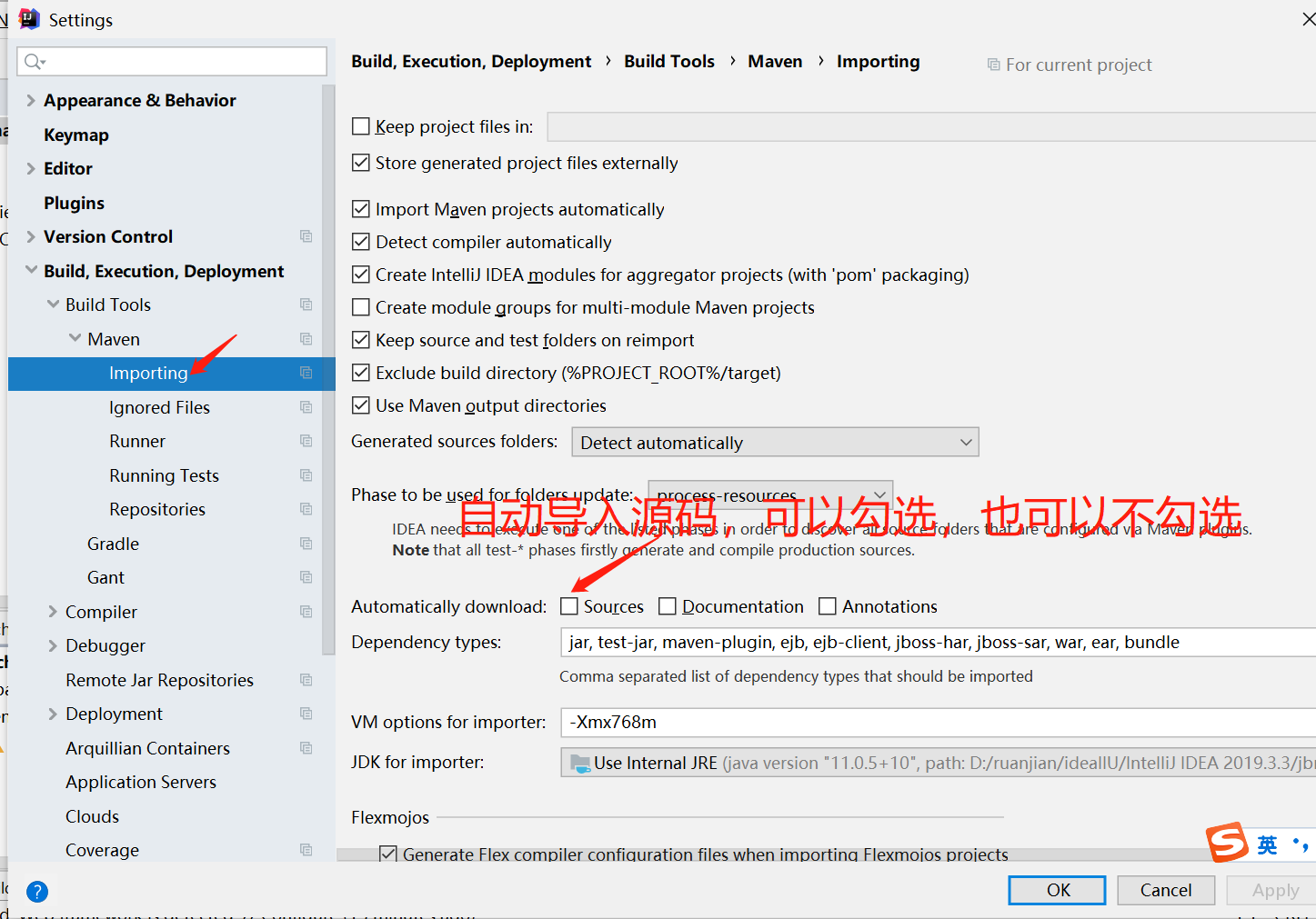Click Build Tools in the breadcrumb
Viewport: 1316px width, 919px height.
pos(669,61)
